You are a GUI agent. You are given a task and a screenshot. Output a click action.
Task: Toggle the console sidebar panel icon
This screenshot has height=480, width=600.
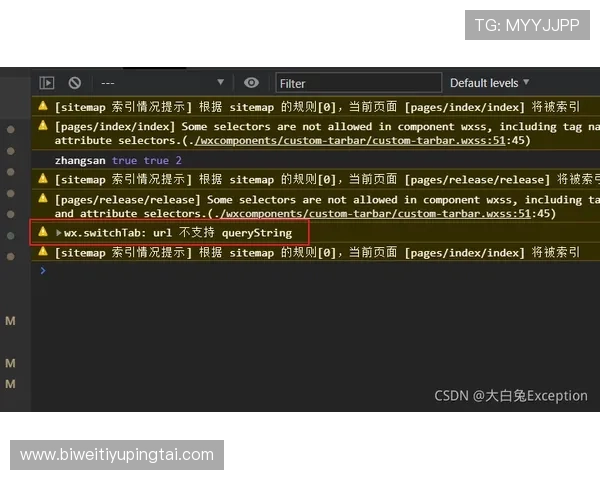click(47, 83)
